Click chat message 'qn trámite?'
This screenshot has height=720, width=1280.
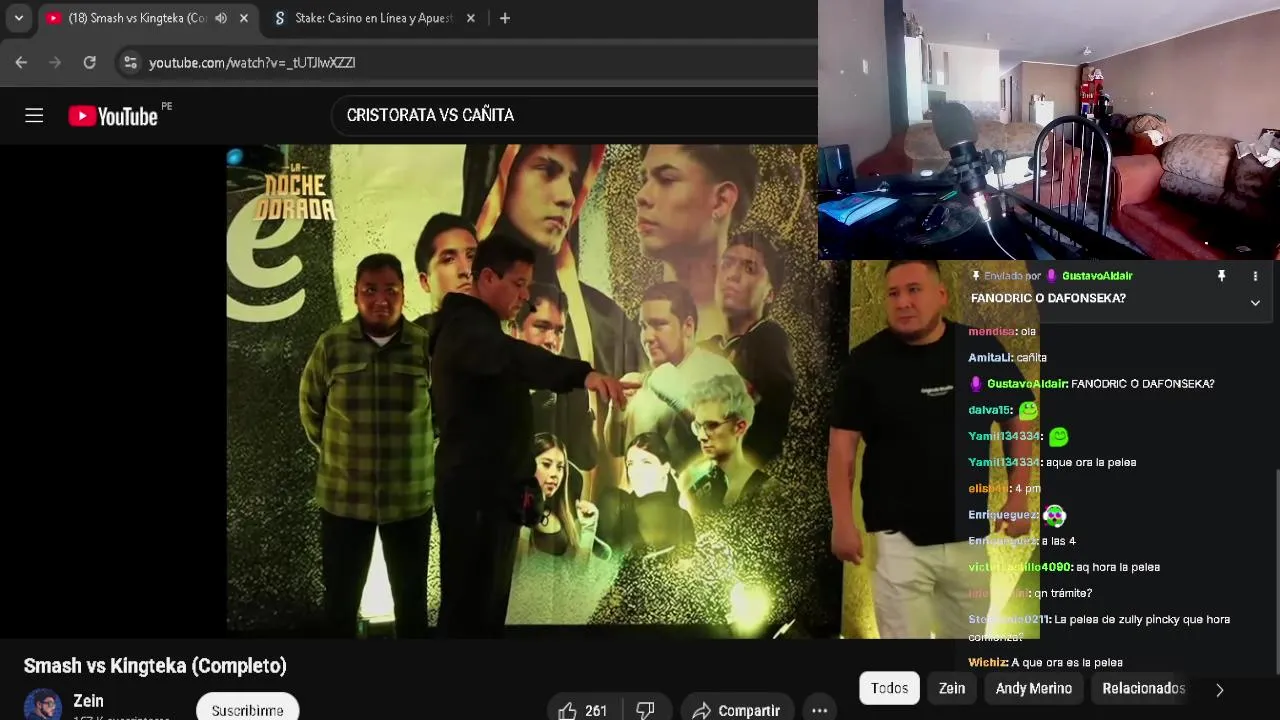1063,593
